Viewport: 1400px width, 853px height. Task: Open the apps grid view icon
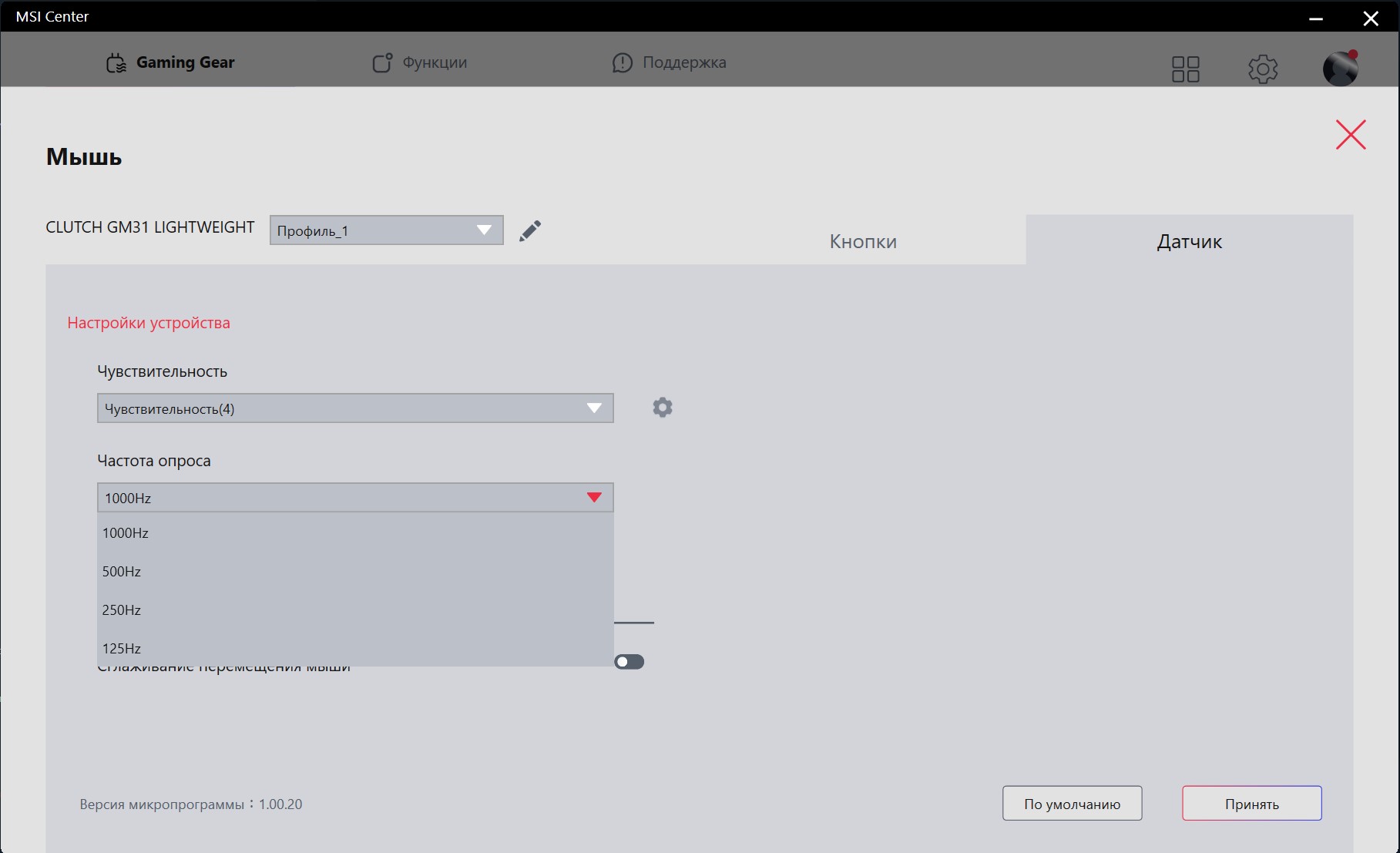pyautogui.click(x=1185, y=69)
